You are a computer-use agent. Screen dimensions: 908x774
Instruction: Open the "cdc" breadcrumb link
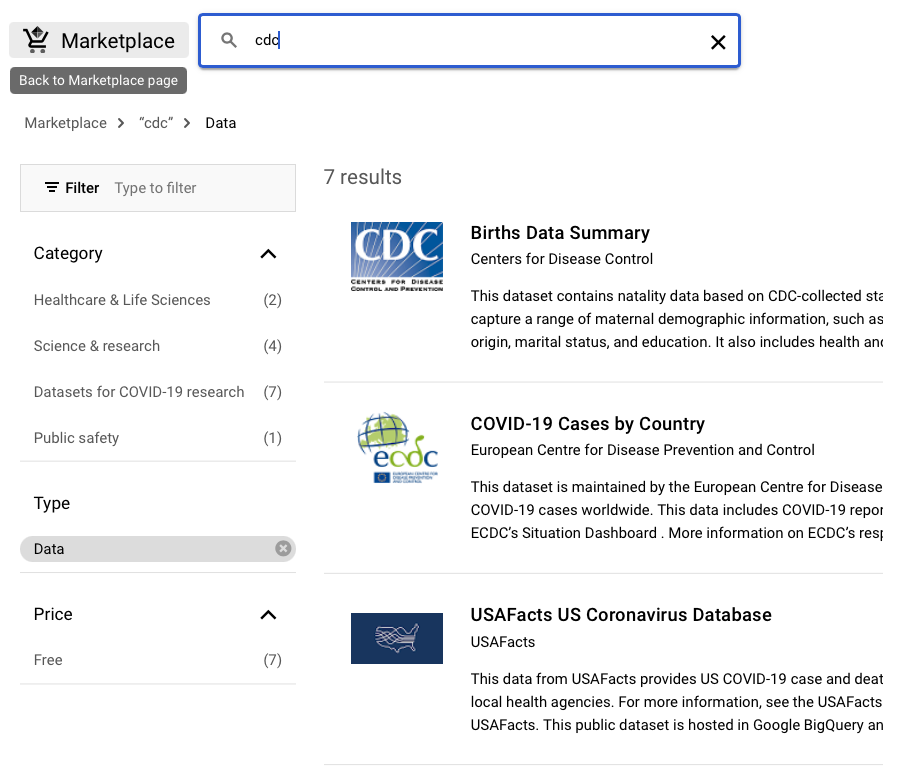coord(156,123)
